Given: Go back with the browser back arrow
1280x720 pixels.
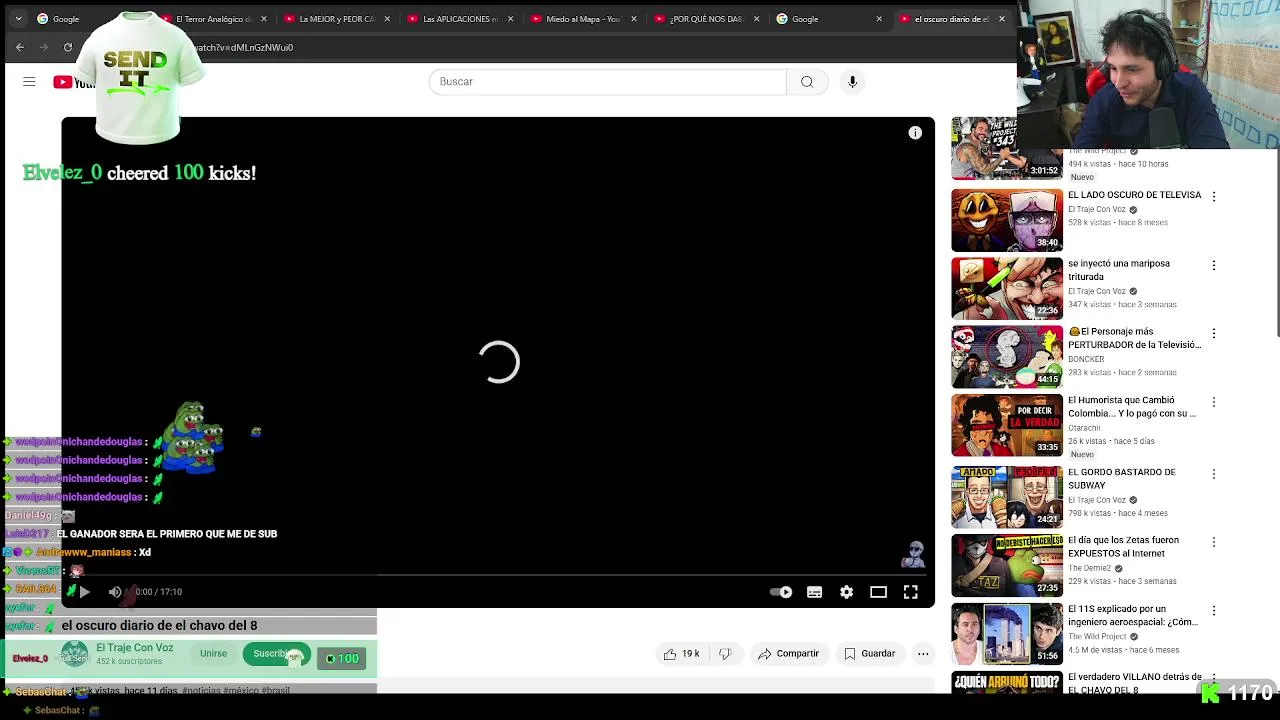Looking at the screenshot, I should click(20, 47).
